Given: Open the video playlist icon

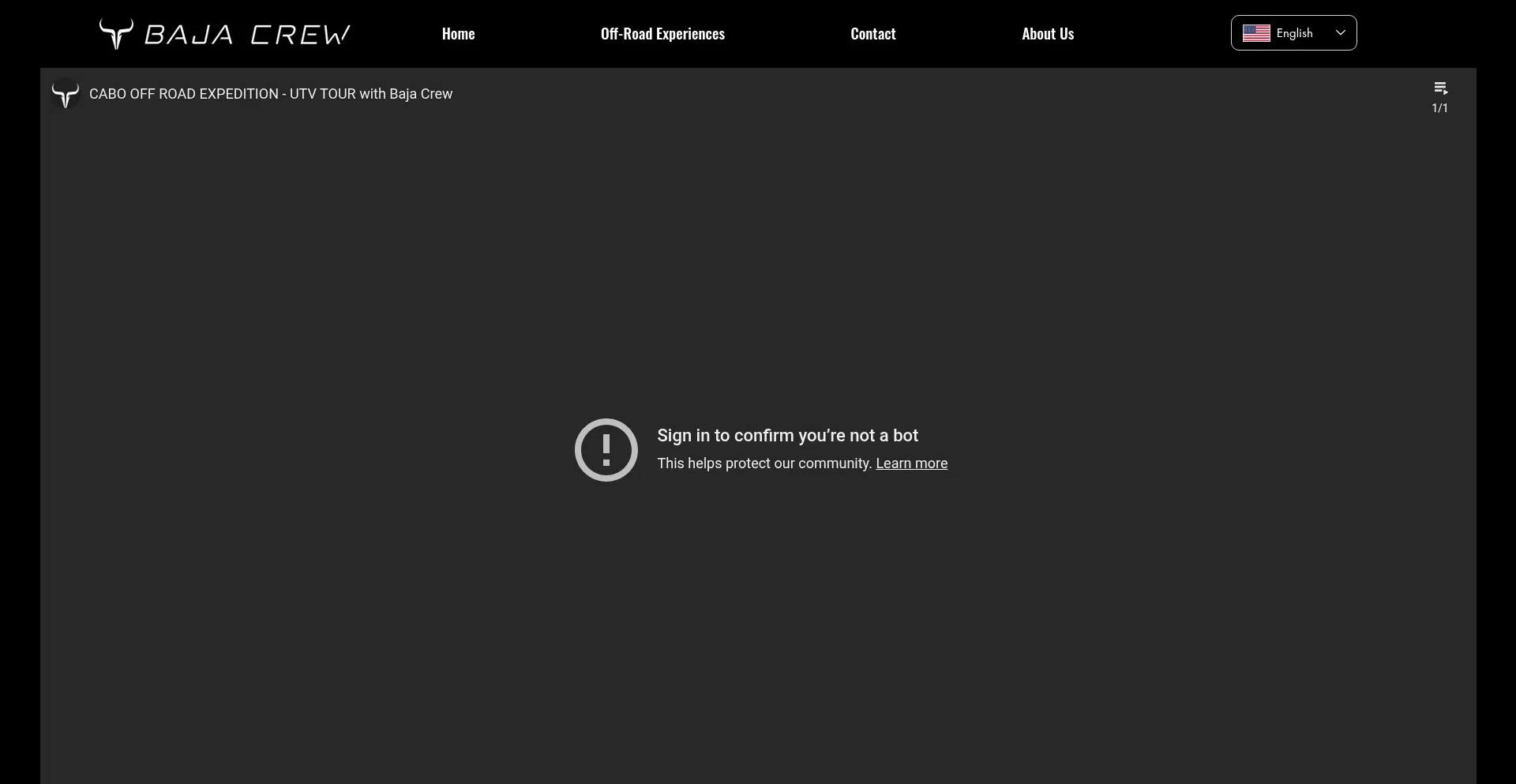Looking at the screenshot, I should click(1440, 88).
